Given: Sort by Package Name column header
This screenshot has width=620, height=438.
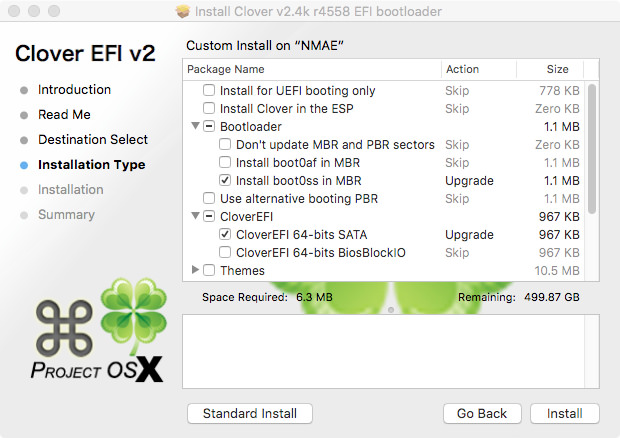Looking at the screenshot, I should 312,69.
